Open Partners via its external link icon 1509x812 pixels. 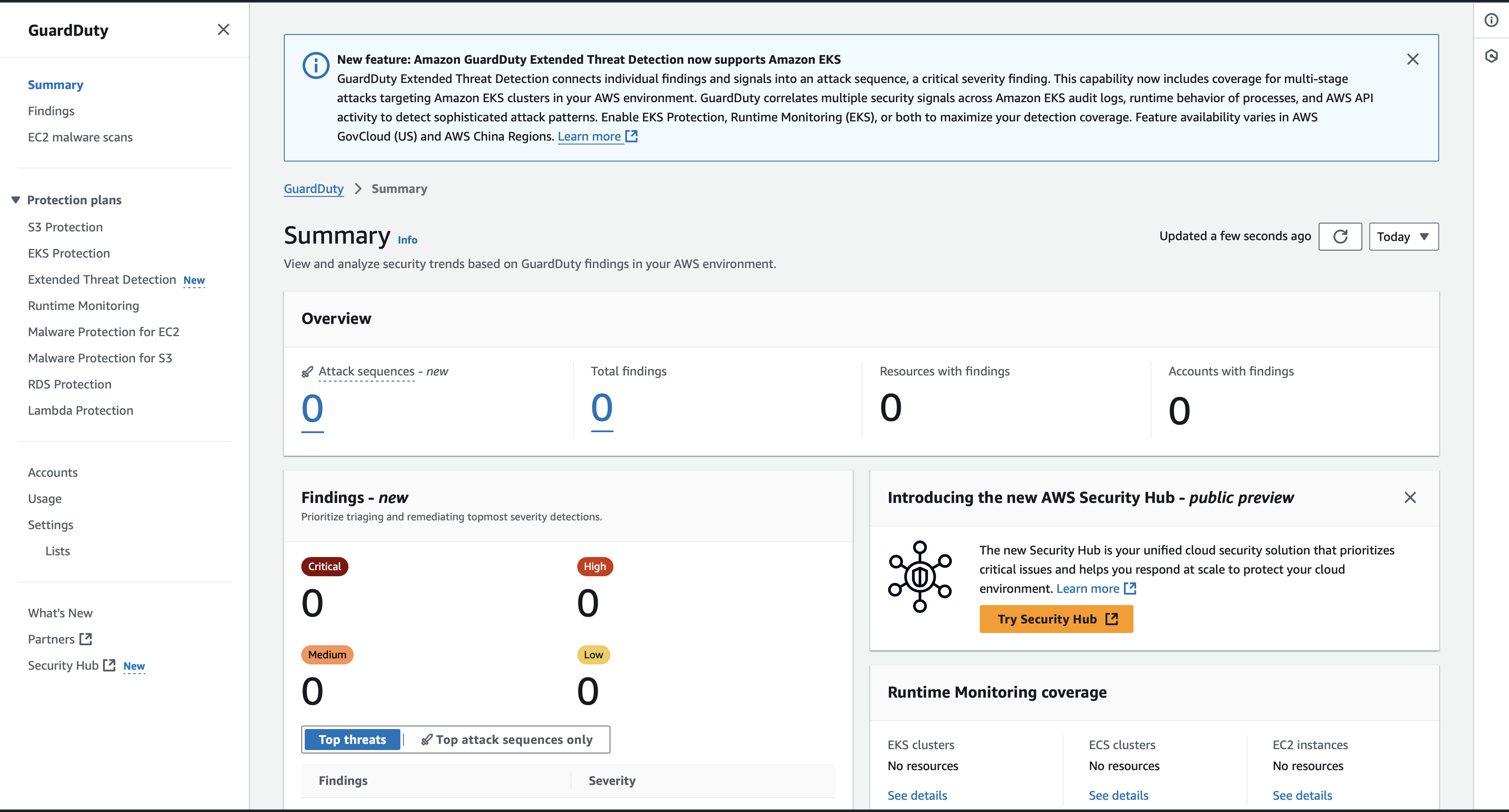86,639
